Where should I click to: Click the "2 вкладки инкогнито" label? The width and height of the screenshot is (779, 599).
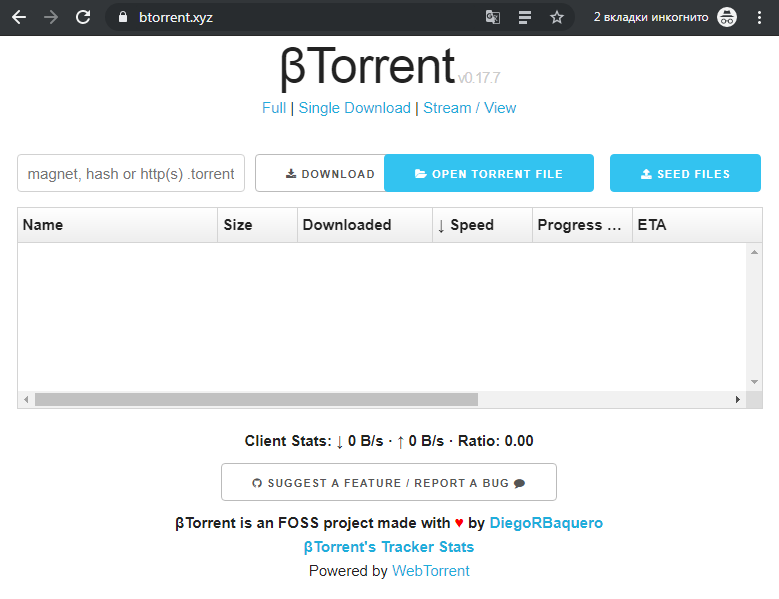click(x=651, y=17)
